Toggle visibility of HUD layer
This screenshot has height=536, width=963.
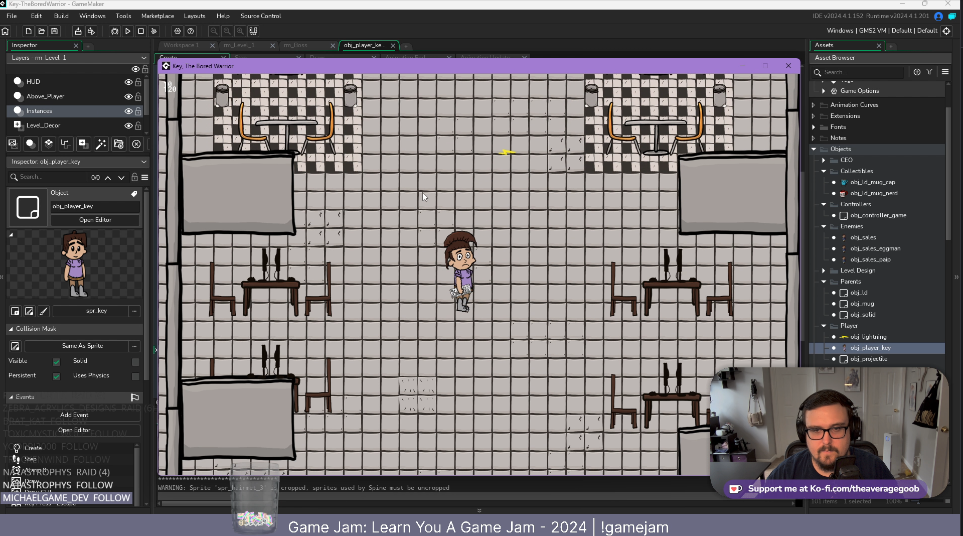(x=128, y=82)
